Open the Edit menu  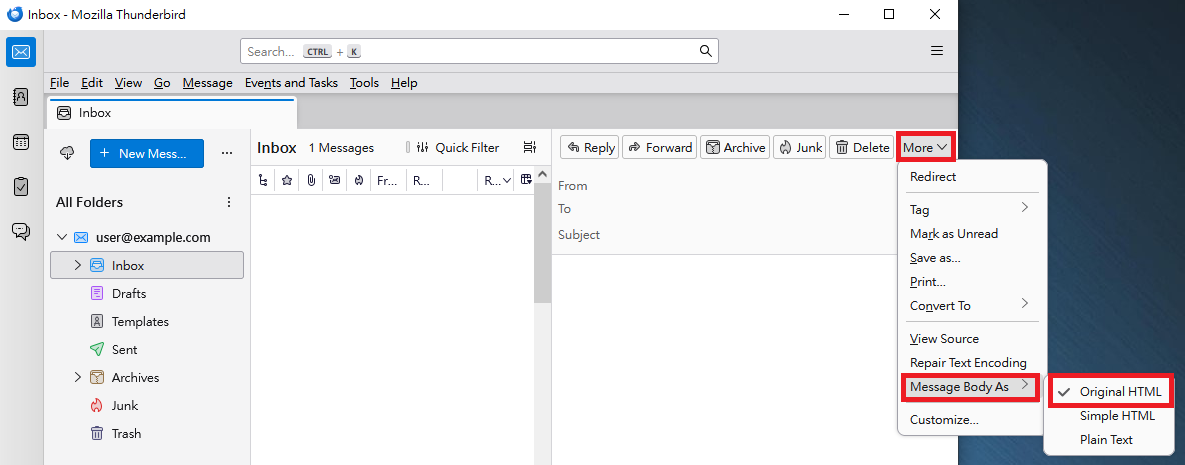(92, 83)
